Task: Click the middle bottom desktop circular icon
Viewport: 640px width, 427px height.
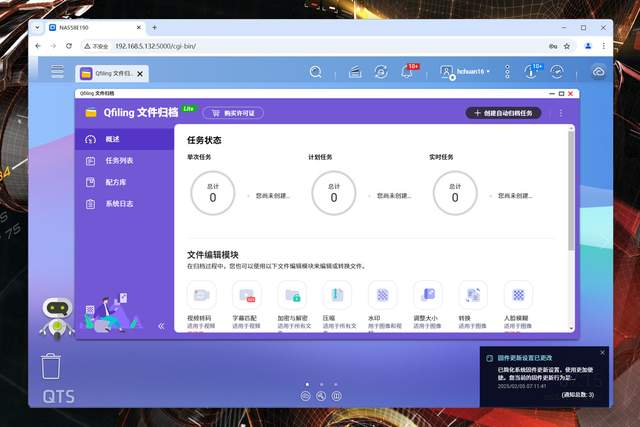Action: click(x=321, y=396)
